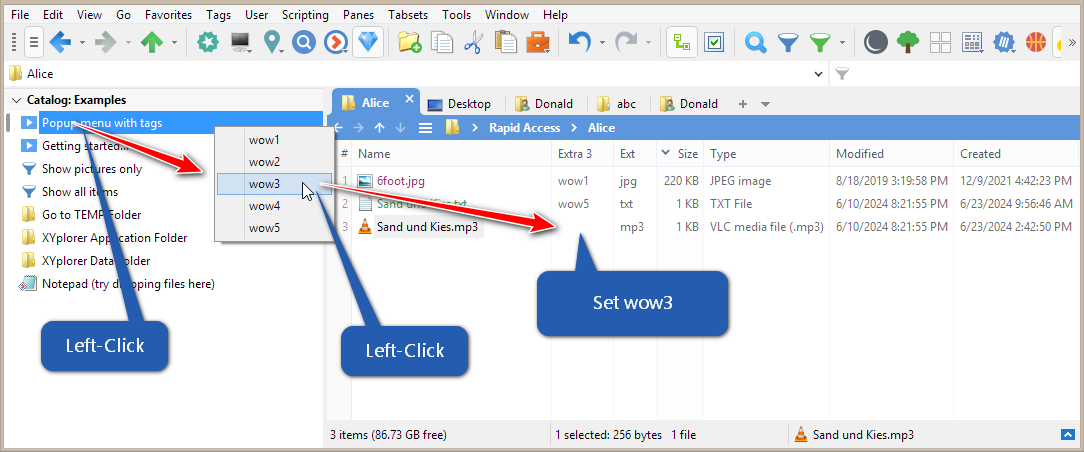Switch to the abc tab
Viewport: 1084px width, 452px height.
[616, 104]
